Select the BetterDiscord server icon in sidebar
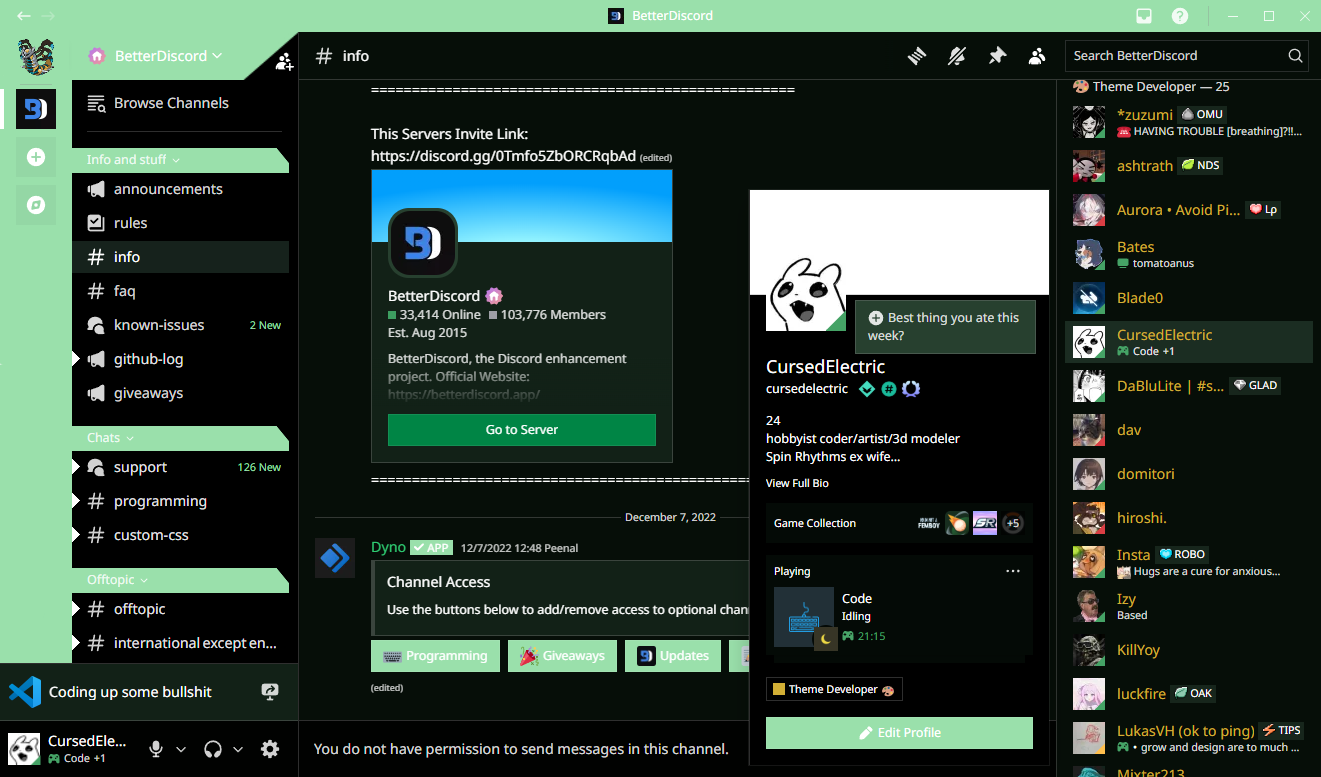The image size is (1321, 777). (x=36, y=108)
